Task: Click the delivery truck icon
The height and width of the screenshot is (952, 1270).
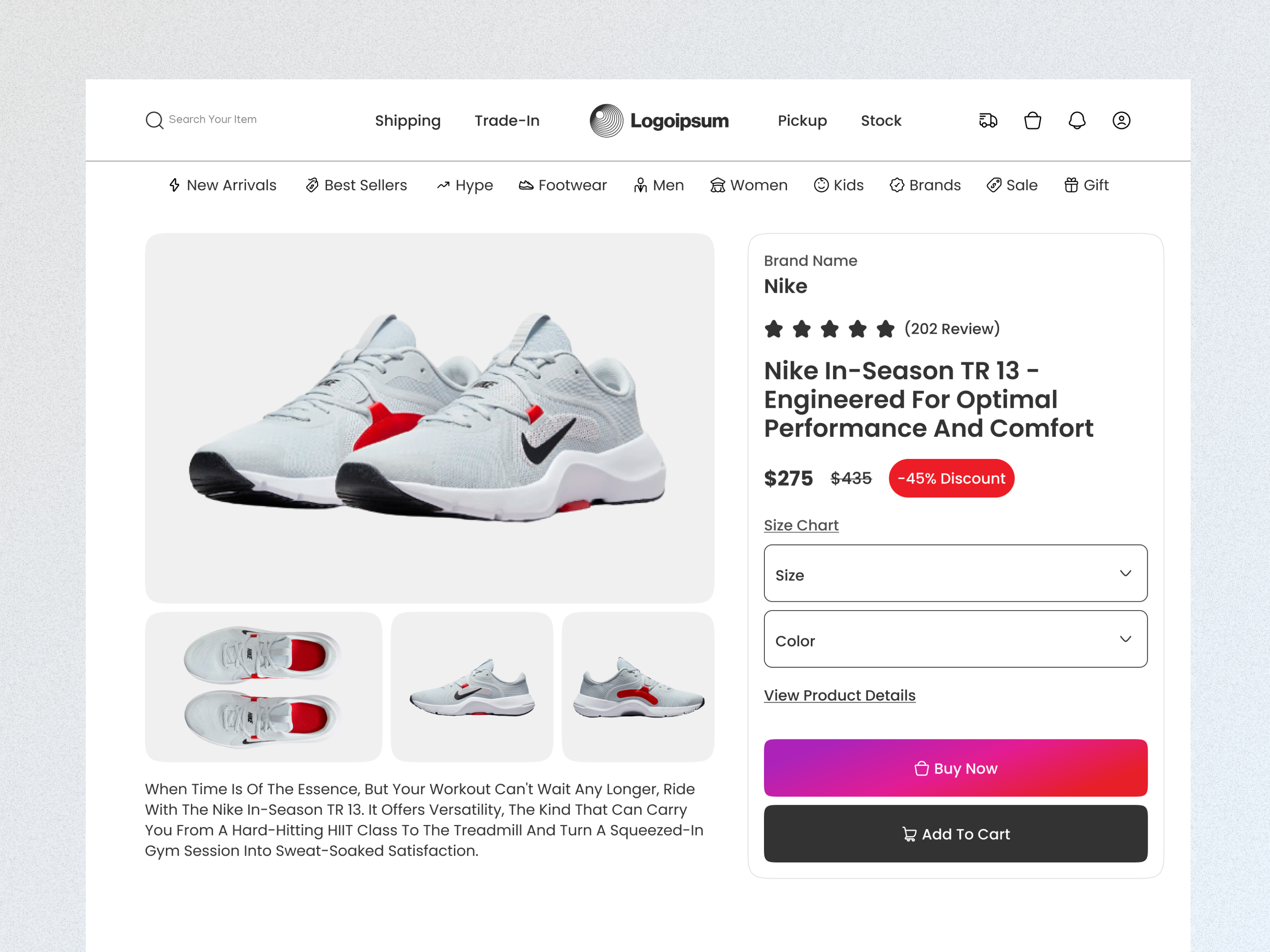Action: (x=987, y=121)
